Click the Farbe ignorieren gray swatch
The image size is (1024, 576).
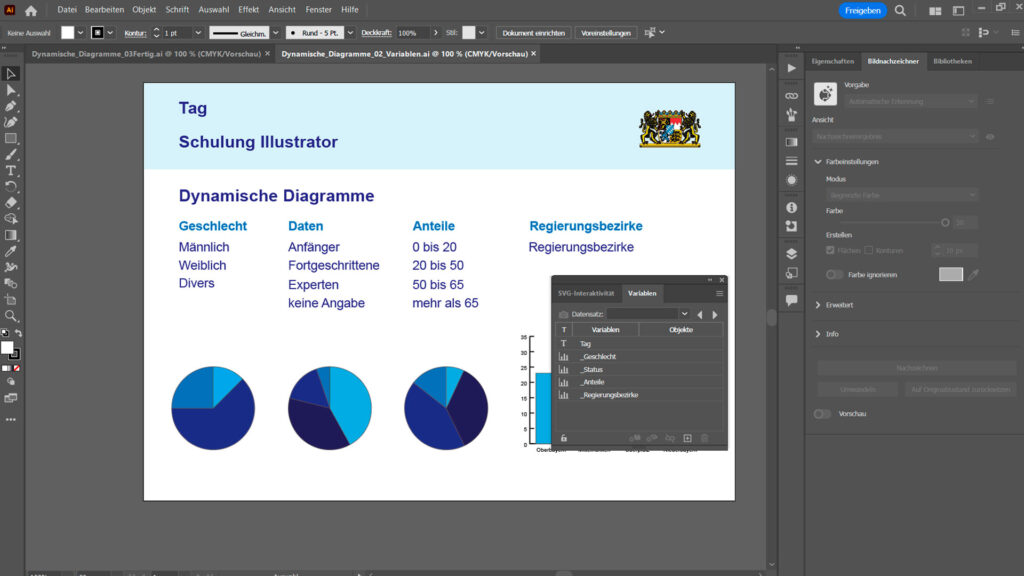(x=951, y=275)
